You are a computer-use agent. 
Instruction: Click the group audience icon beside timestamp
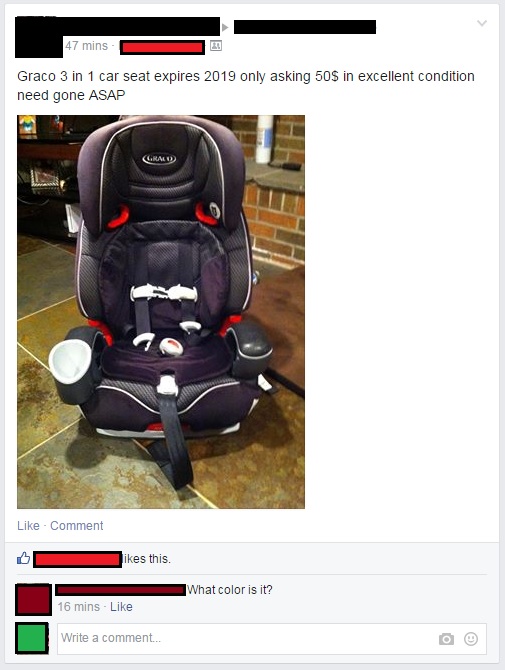click(x=216, y=46)
